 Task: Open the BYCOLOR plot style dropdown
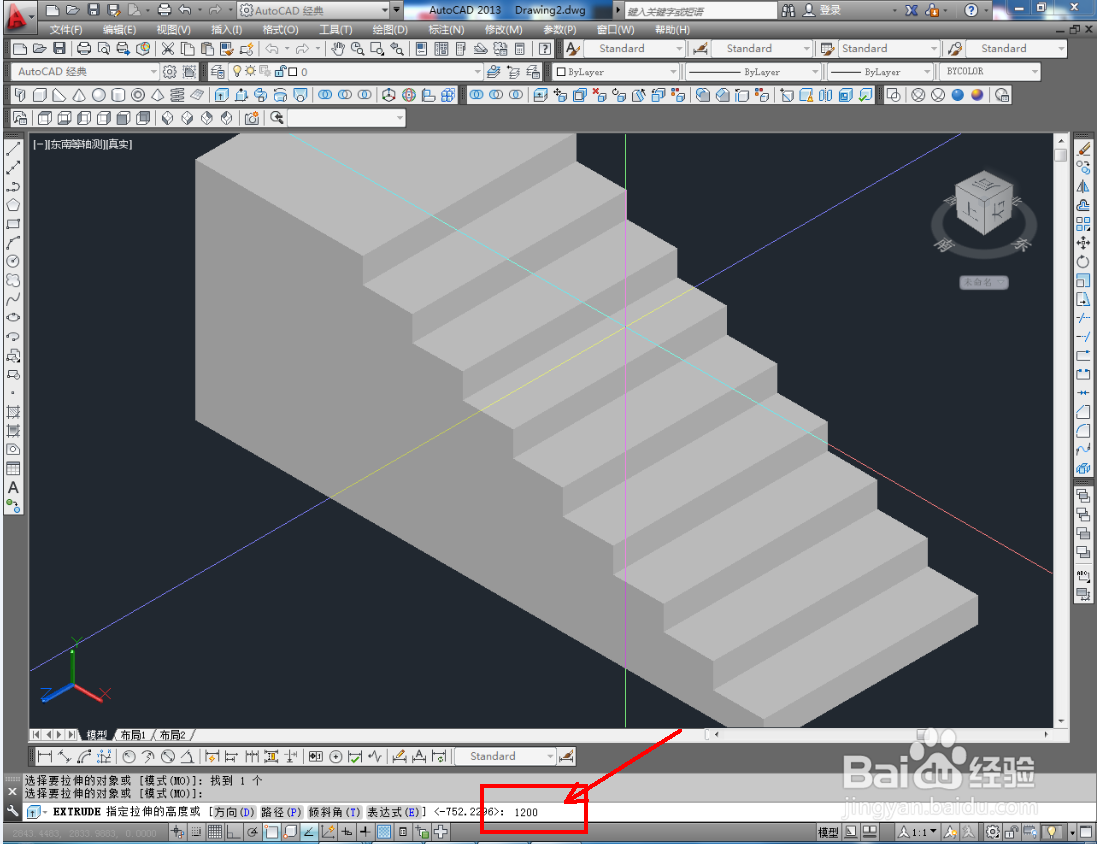point(1034,71)
